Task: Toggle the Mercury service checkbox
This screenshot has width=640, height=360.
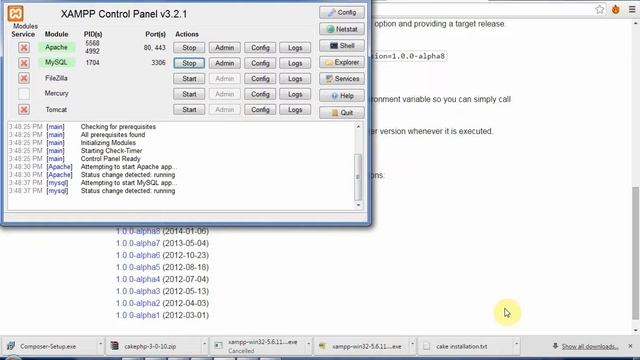Action: click(24, 93)
